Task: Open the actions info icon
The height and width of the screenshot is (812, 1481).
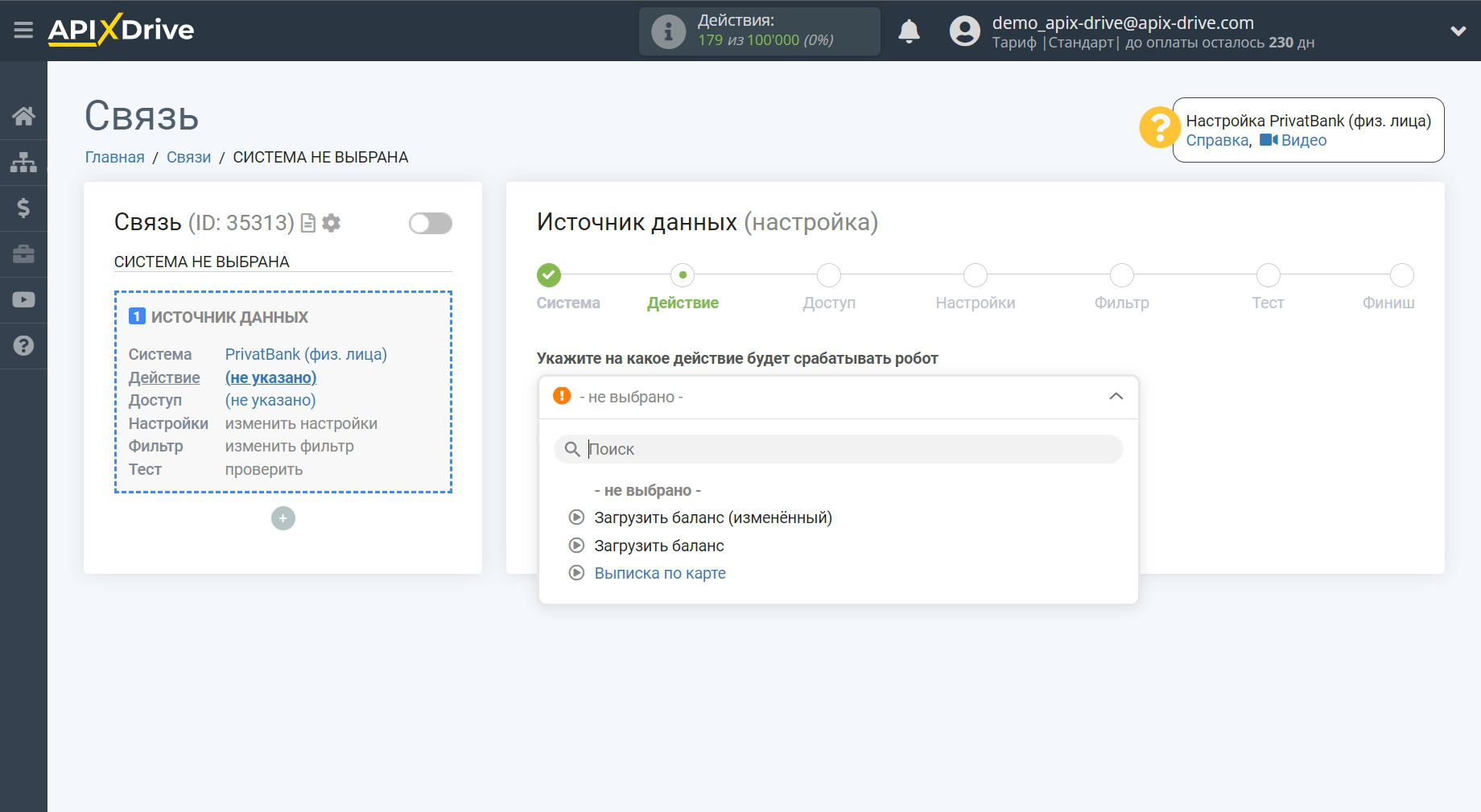Action: 668,31
